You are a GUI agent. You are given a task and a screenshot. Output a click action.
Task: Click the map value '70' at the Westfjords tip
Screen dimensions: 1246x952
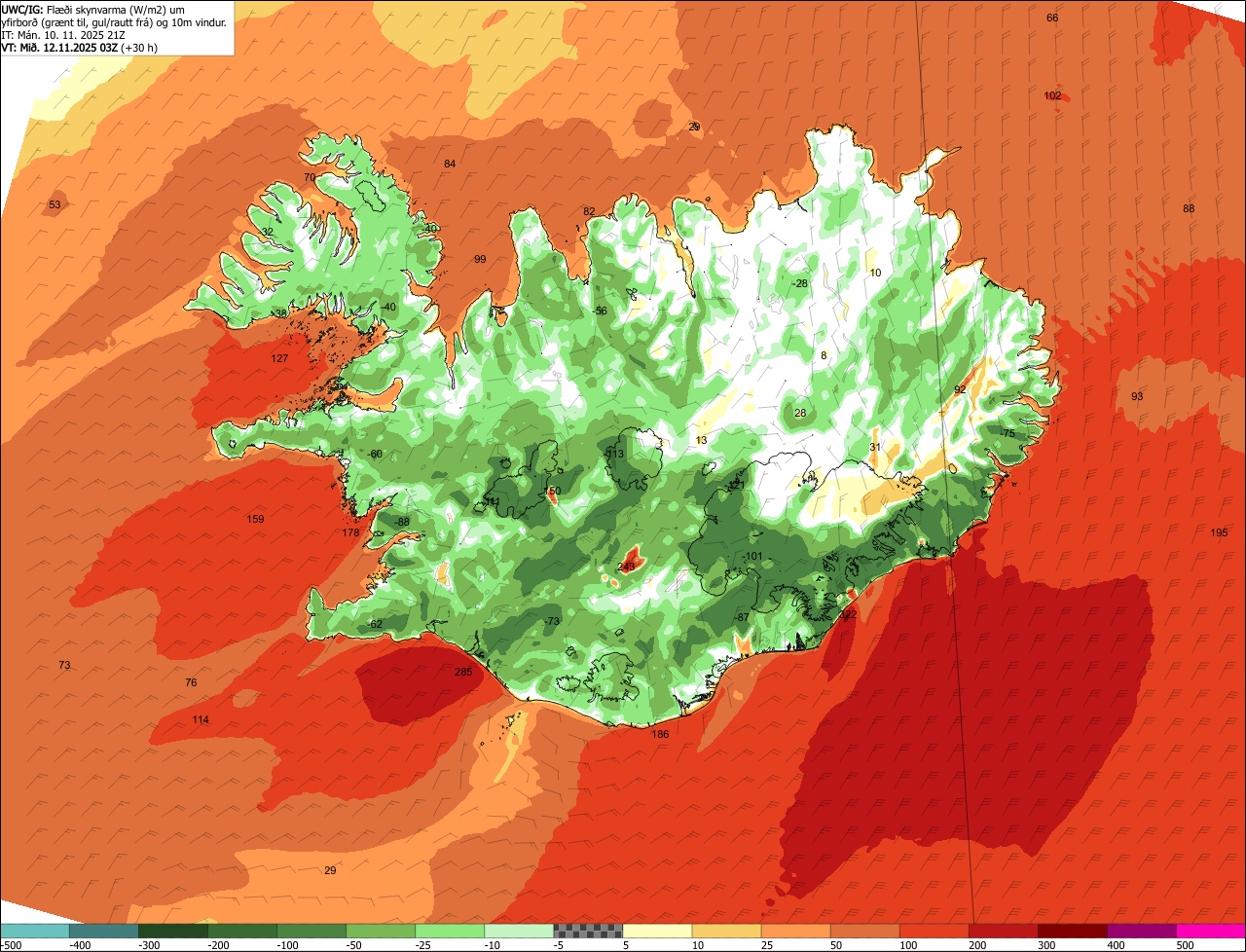pos(310,177)
